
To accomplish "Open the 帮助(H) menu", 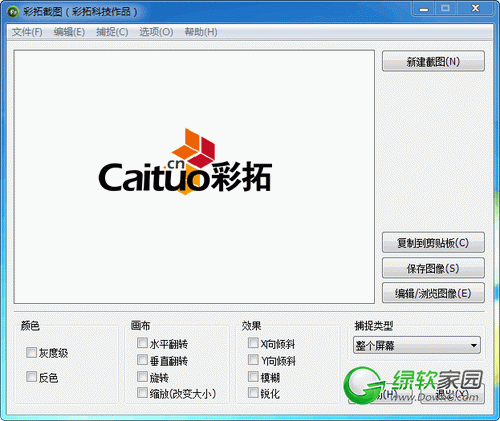I will click(x=201, y=32).
